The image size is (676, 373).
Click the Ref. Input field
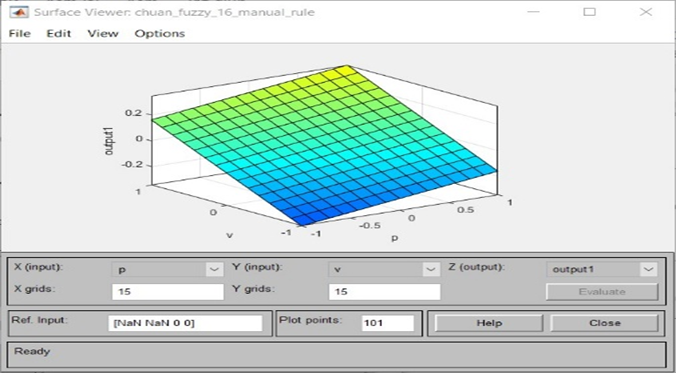click(x=185, y=323)
